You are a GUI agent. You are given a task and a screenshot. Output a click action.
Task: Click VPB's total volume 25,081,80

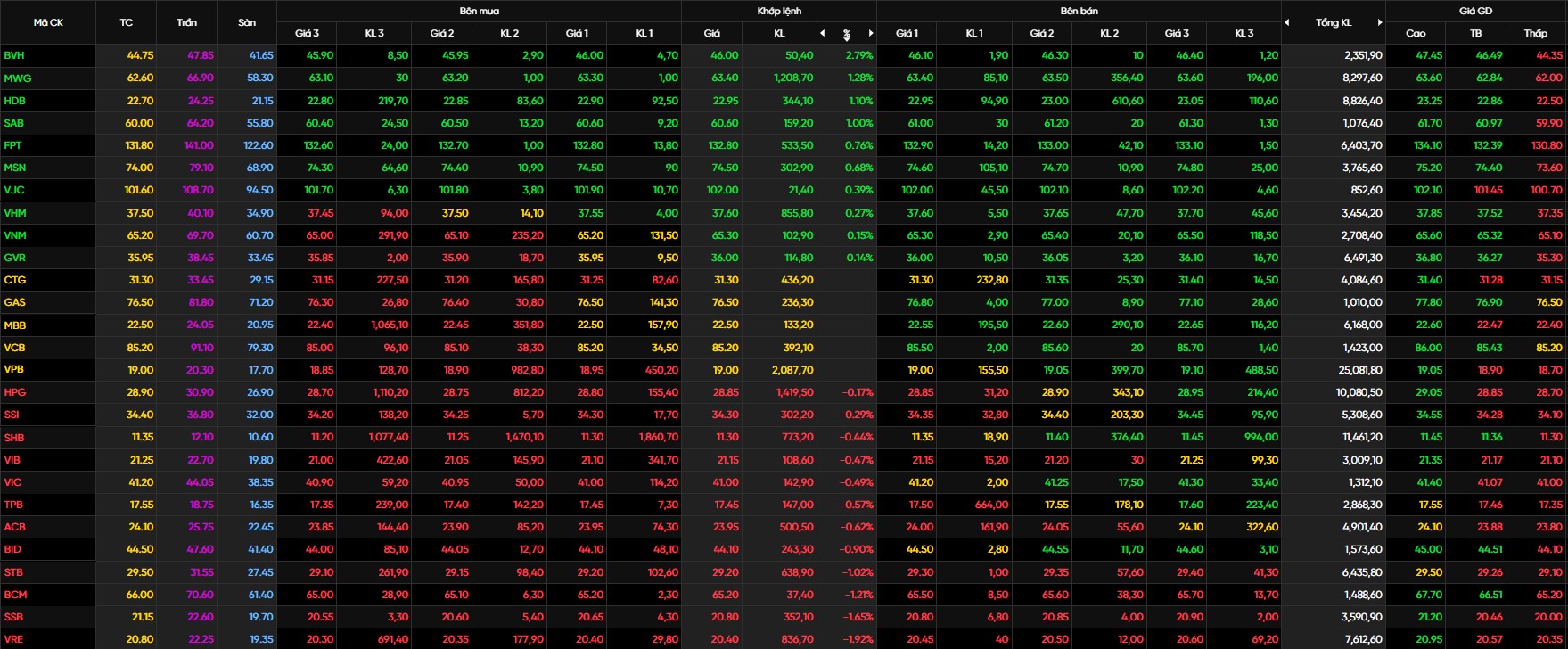(x=1360, y=370)
